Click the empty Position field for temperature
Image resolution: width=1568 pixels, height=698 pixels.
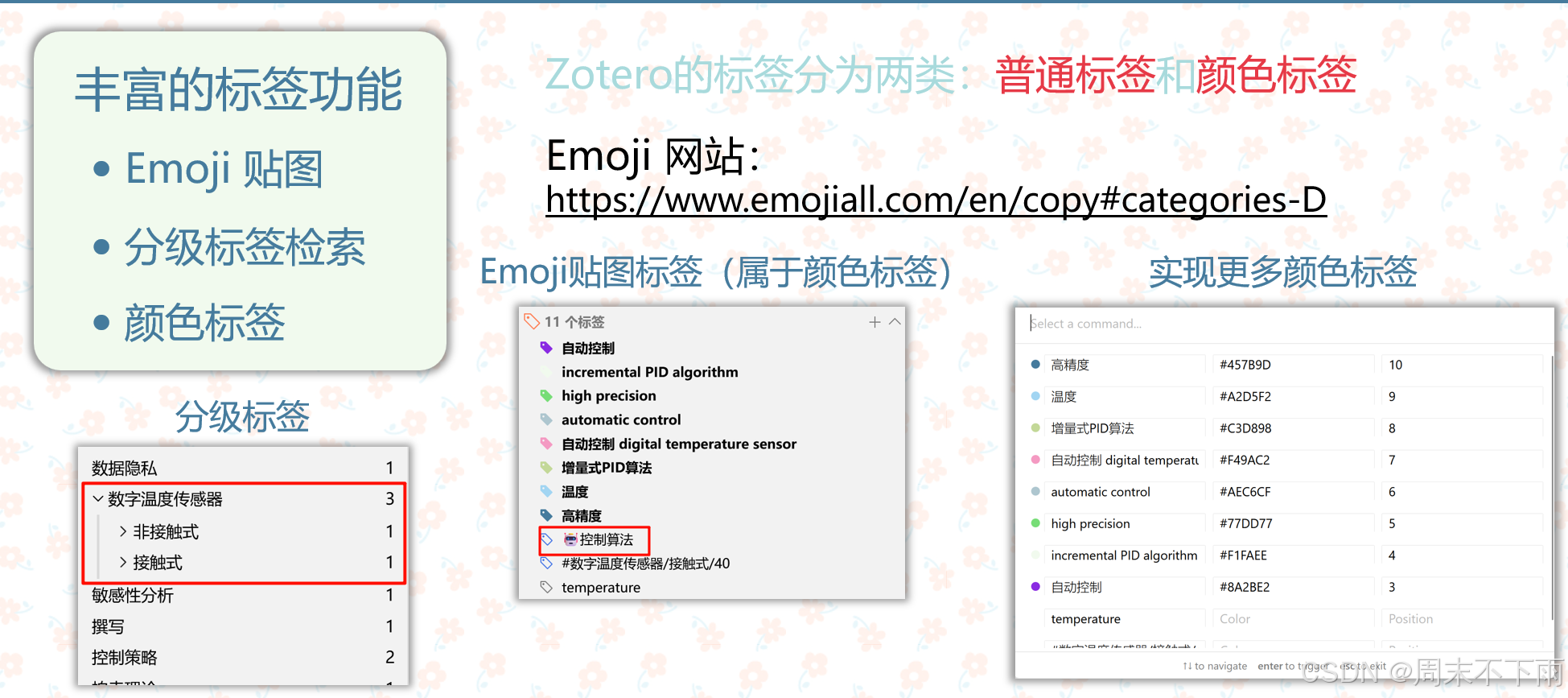[1462, 619]
